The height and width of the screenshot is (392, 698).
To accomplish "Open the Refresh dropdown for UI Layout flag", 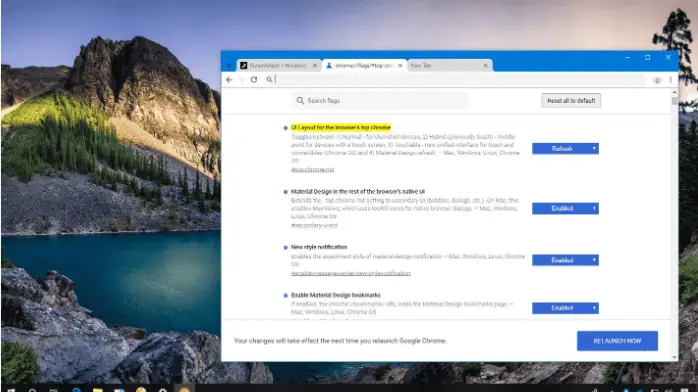I will click(x=565, y=149).
